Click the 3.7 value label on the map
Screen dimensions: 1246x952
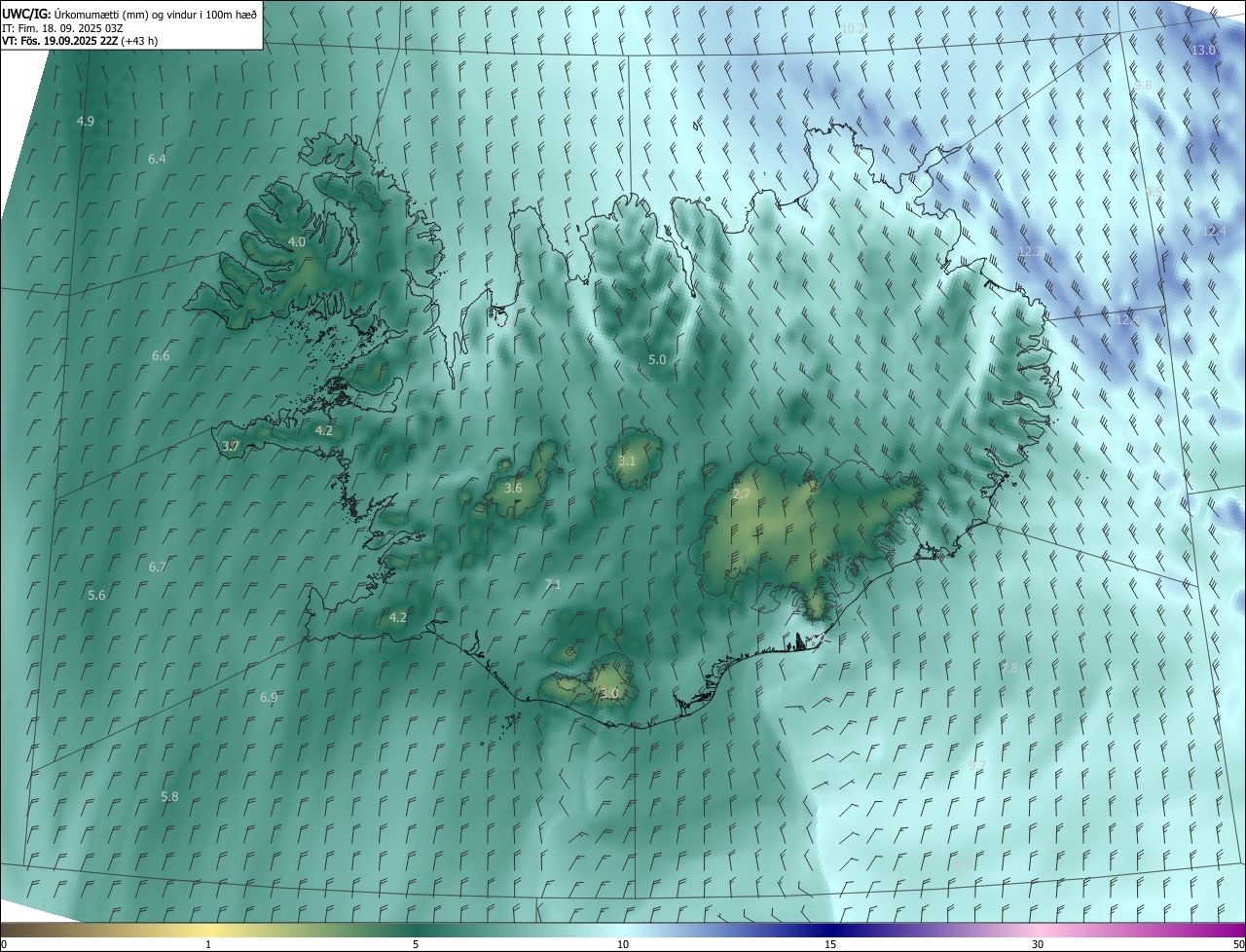coord(231,446)
